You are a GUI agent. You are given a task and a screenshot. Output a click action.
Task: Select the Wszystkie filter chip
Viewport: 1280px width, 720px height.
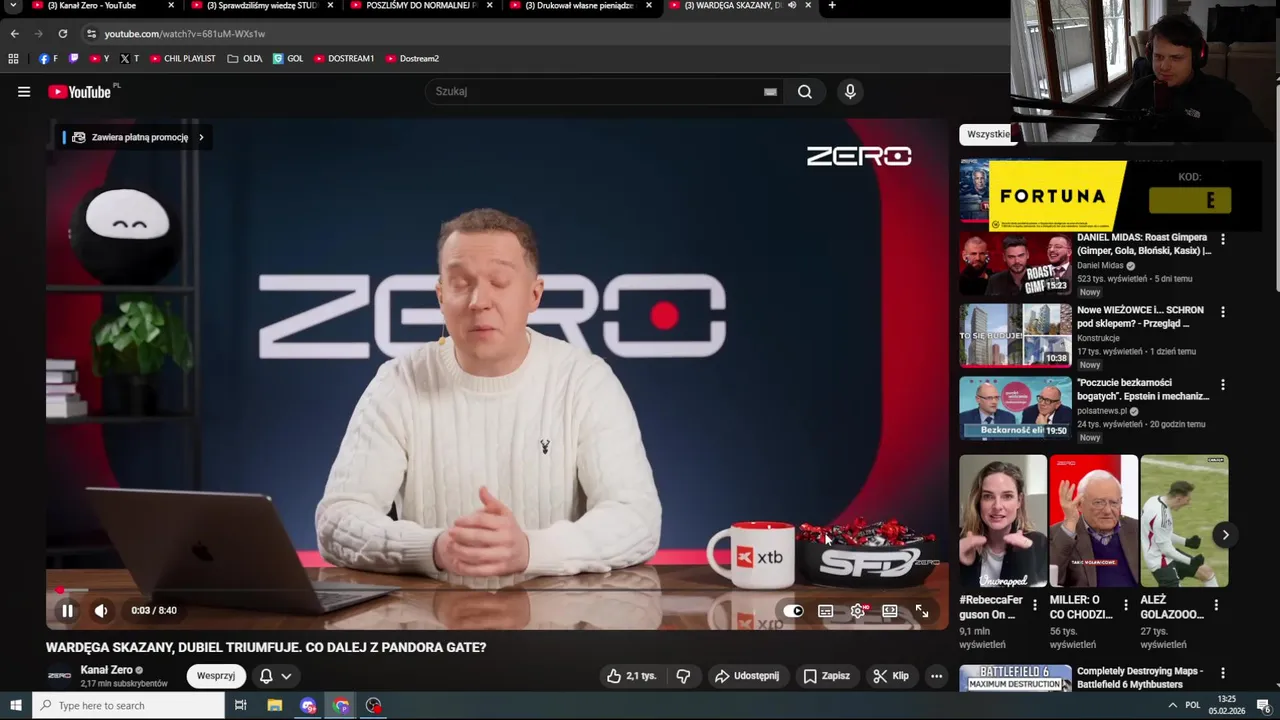pyautogui.click(x=988, y=134)
